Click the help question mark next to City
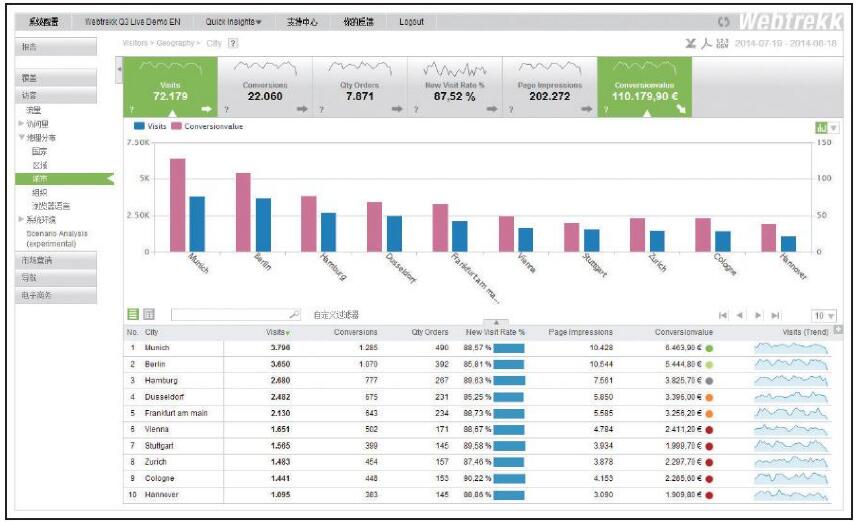The width and height of the screenshot is (857, 523). click(x=233, y=43)
